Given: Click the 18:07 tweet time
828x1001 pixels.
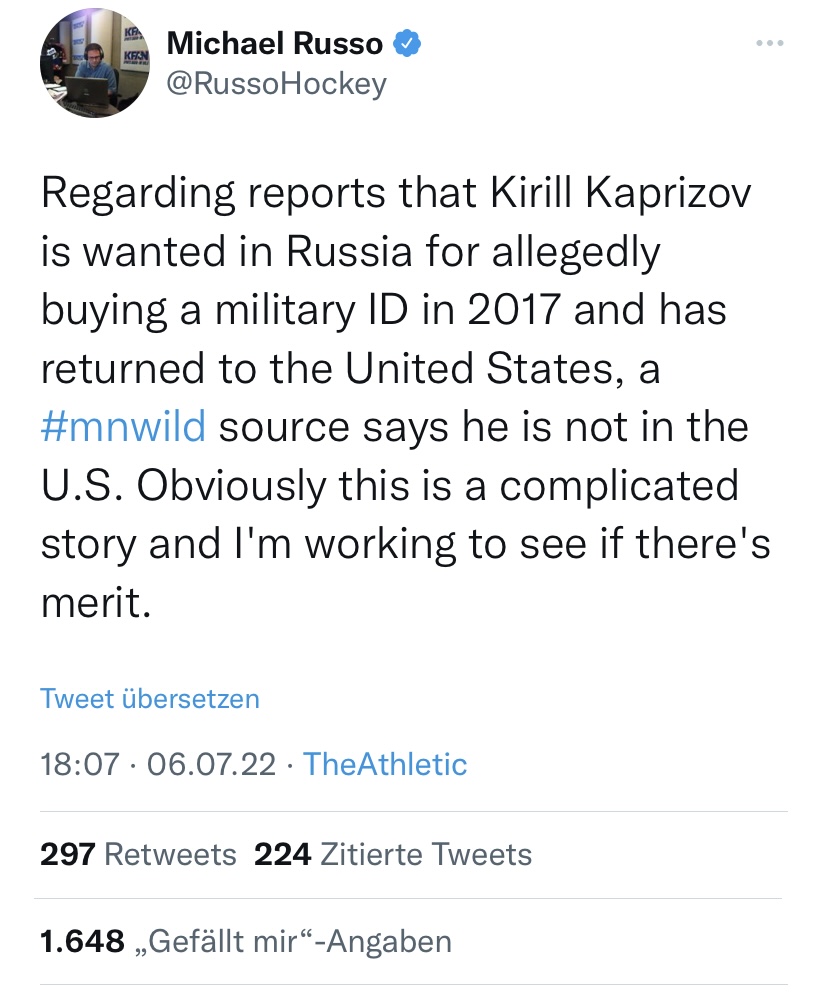Looking at the screenshot, I should pos(81,765).
